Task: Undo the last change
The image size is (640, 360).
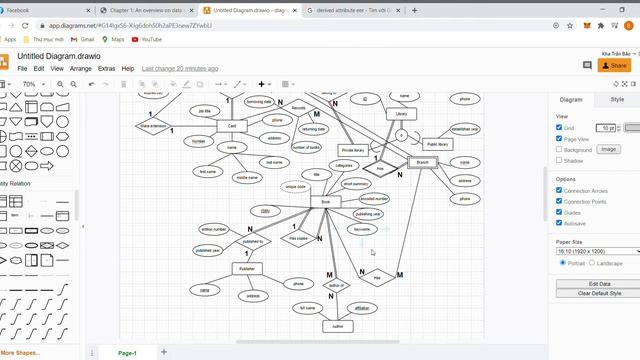Action: tap(91, 84)
